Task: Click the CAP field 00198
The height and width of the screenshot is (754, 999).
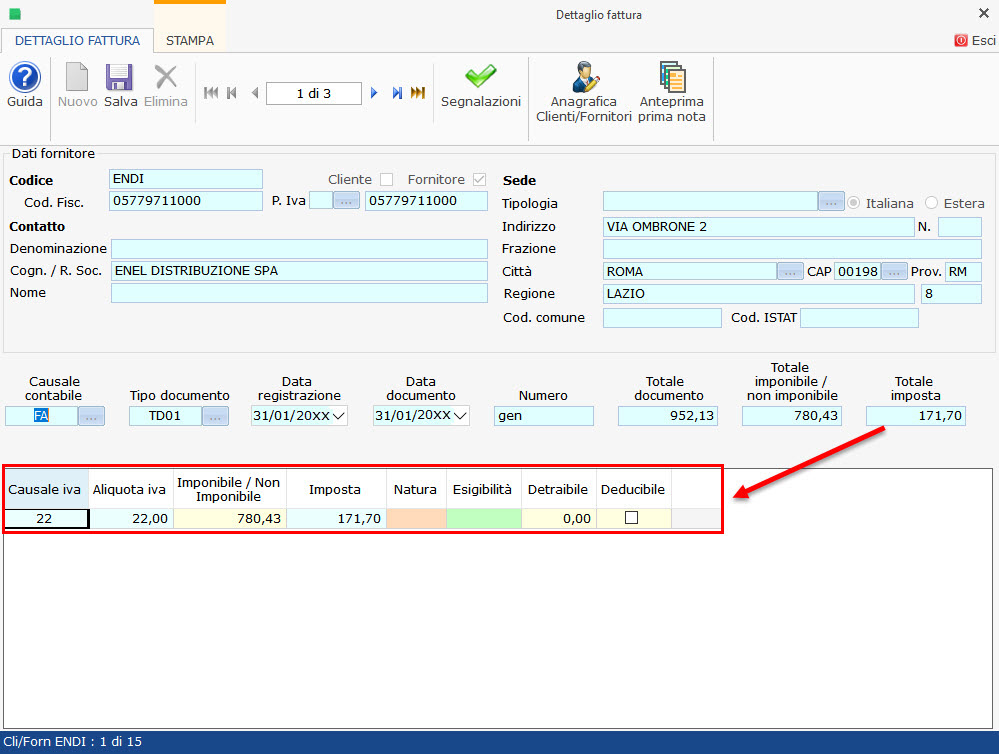Action: tap(858, 272)
